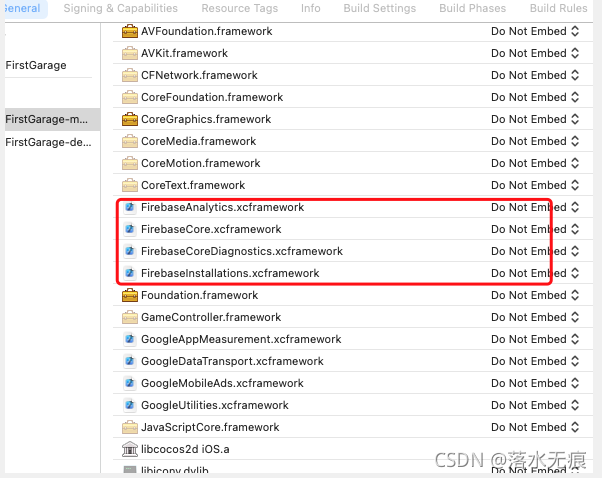Open embed dropdown for AVKit.framework
This screenshot has height=478, width=602.
pyautogui.click(x=535, y=53)
